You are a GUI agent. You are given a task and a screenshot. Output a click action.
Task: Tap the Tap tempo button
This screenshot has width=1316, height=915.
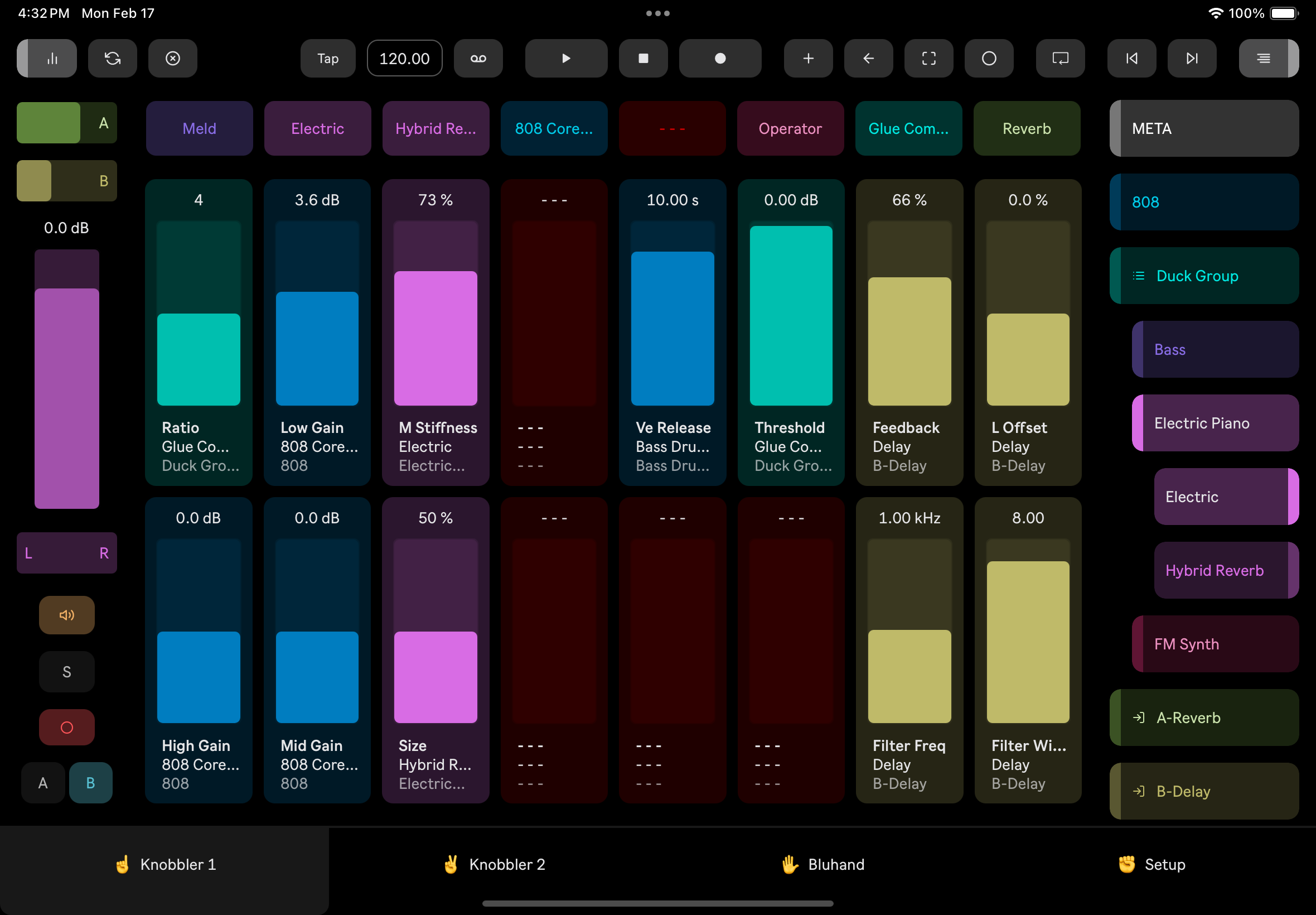328,59
